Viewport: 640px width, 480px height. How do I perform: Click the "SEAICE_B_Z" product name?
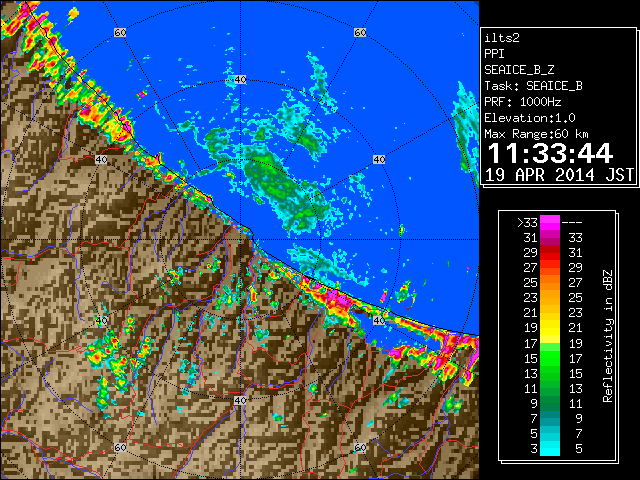[x=519, y=70]
